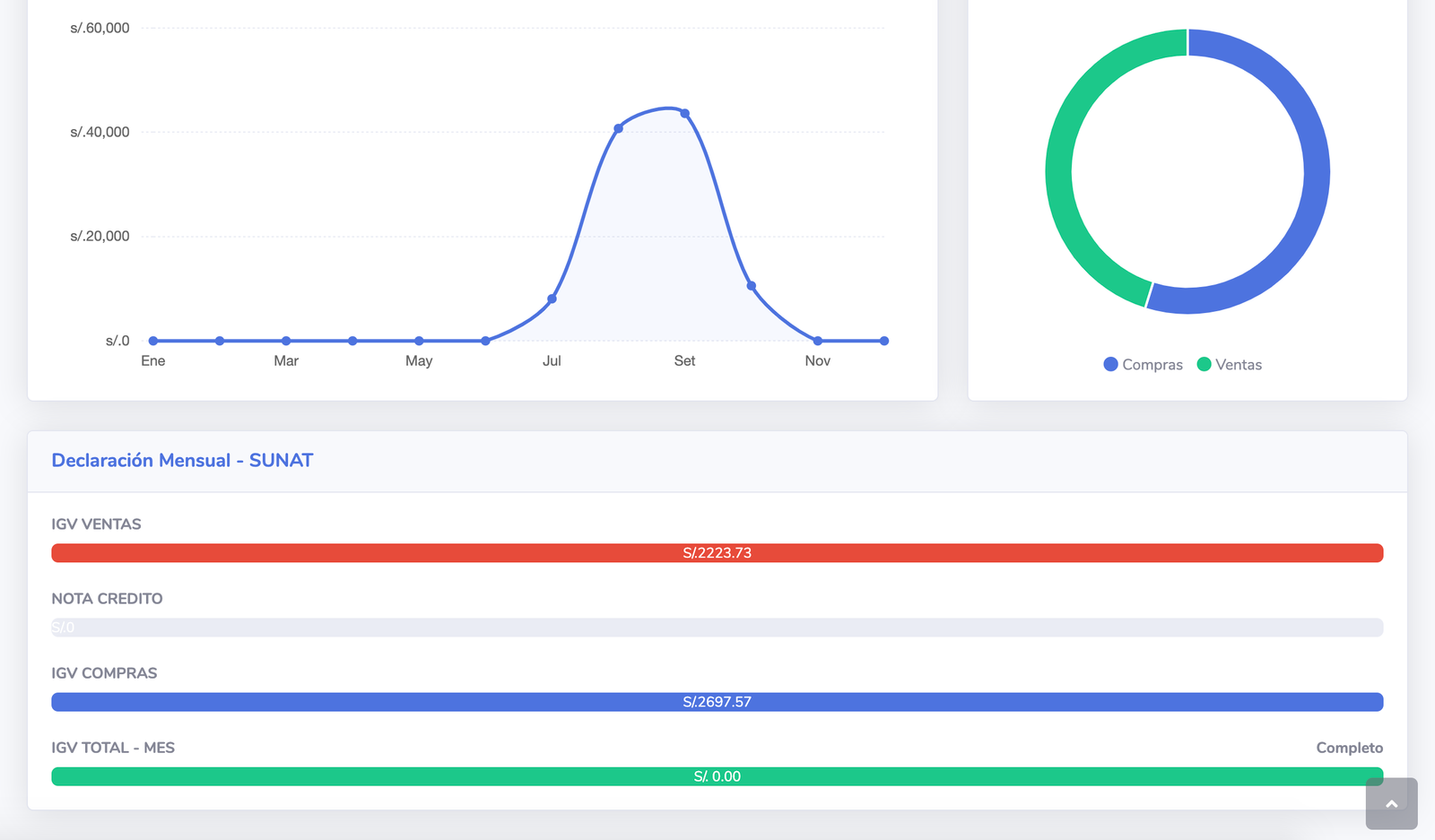Image resolution: width=1435 pixels, height=840 pixels.
Task: Click the Declaración Mensual - SUNAT heading
Action: [x=182, y=461]
